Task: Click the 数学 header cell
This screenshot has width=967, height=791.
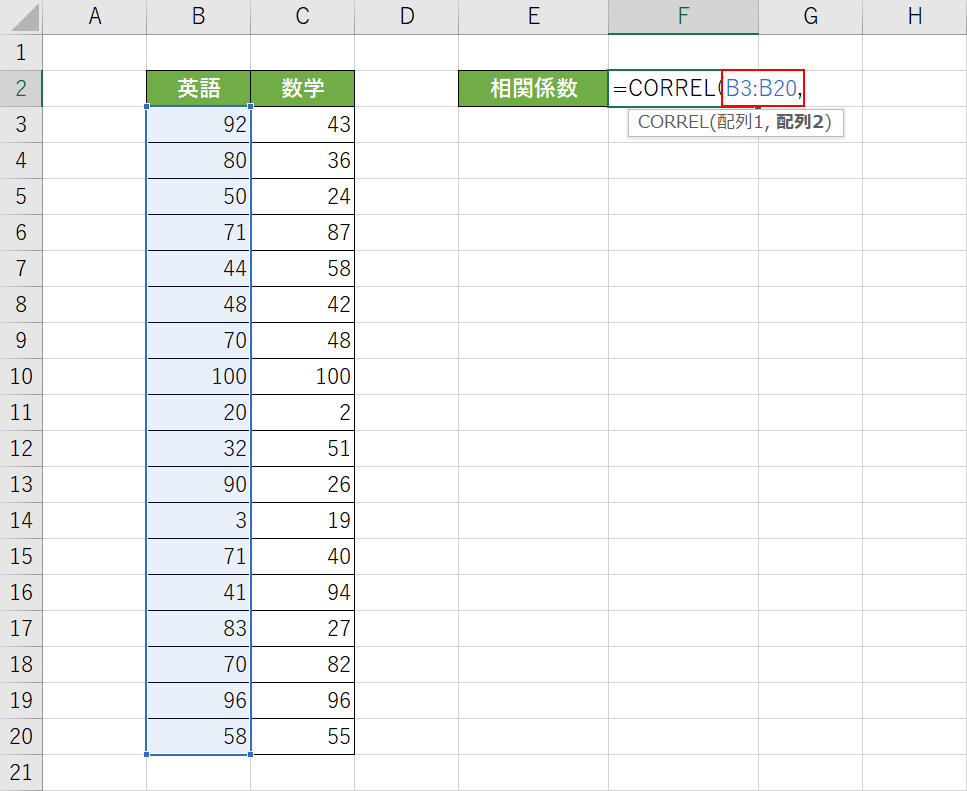Action: coord(302,88)
